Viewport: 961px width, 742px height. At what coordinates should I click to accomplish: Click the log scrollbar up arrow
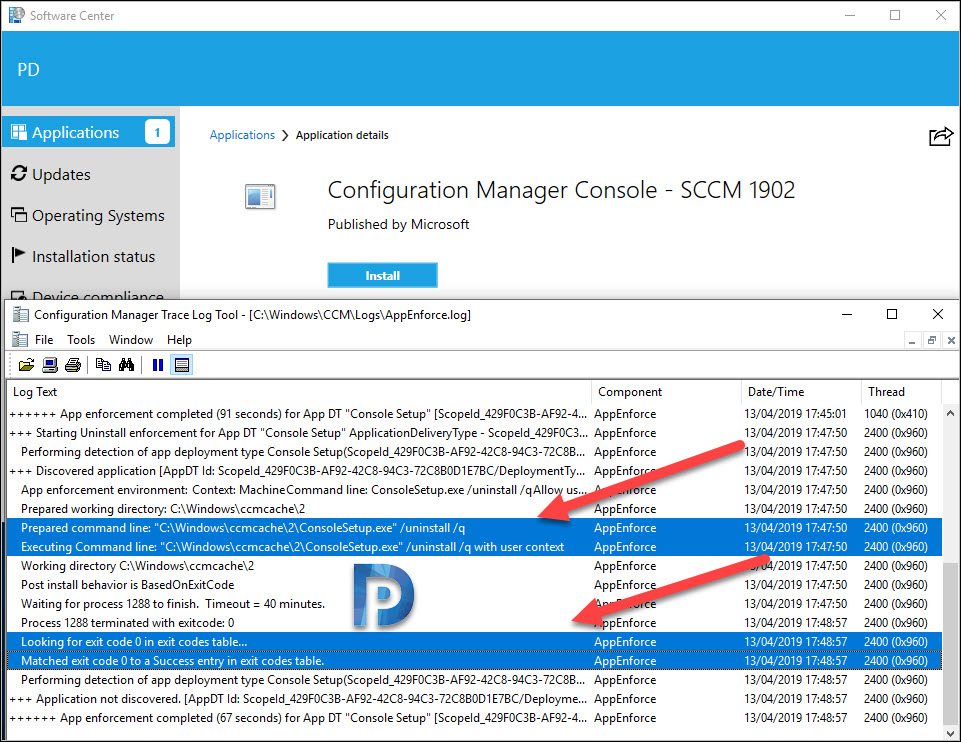coord(950,414)
